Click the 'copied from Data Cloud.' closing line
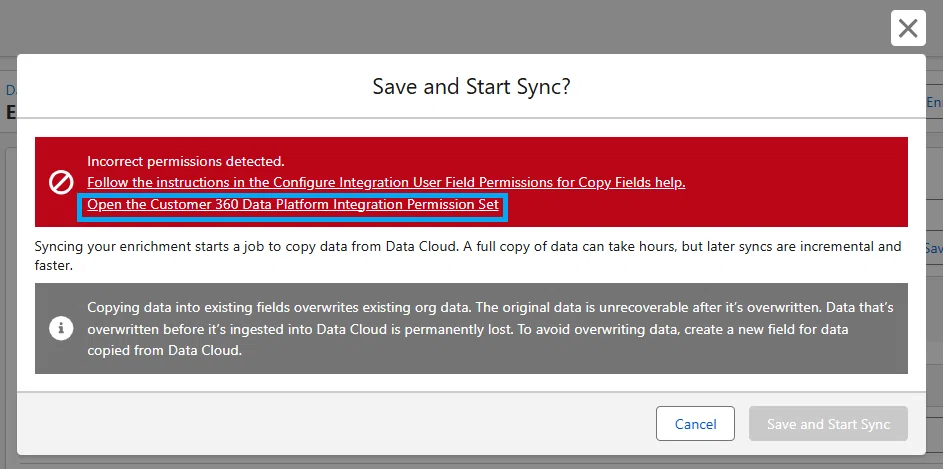 164,351
